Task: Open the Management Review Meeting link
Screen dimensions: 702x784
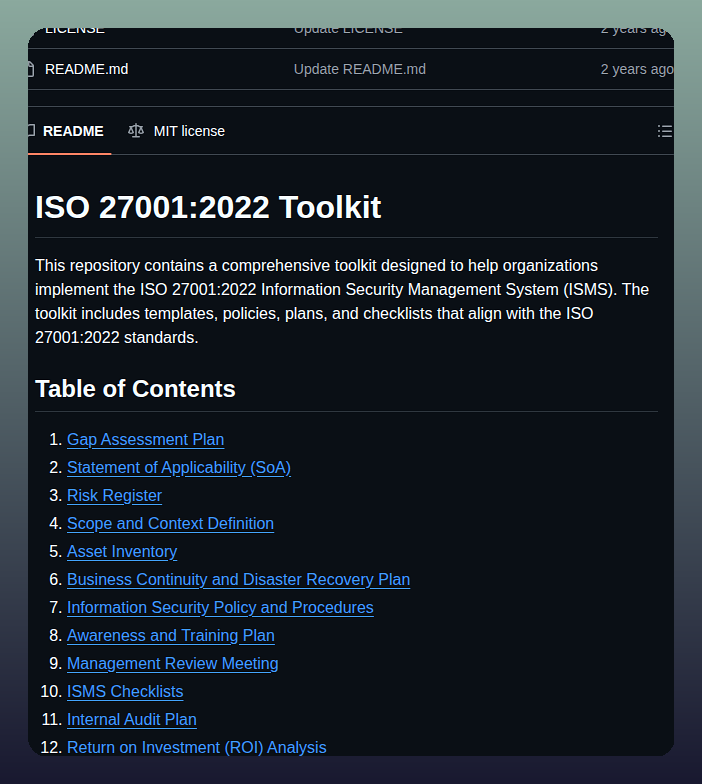Action: pos(172,664)
